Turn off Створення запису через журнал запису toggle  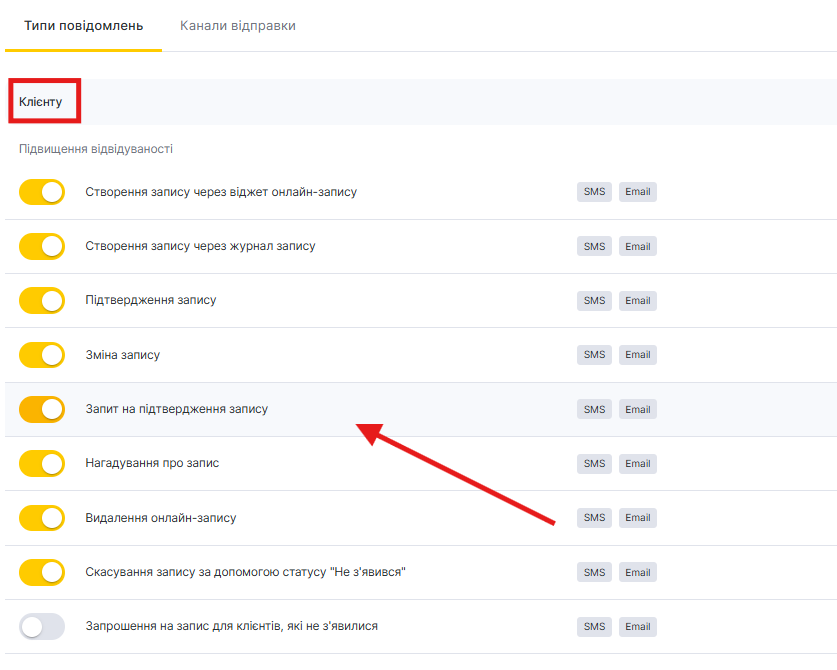[x=42, y=246]
